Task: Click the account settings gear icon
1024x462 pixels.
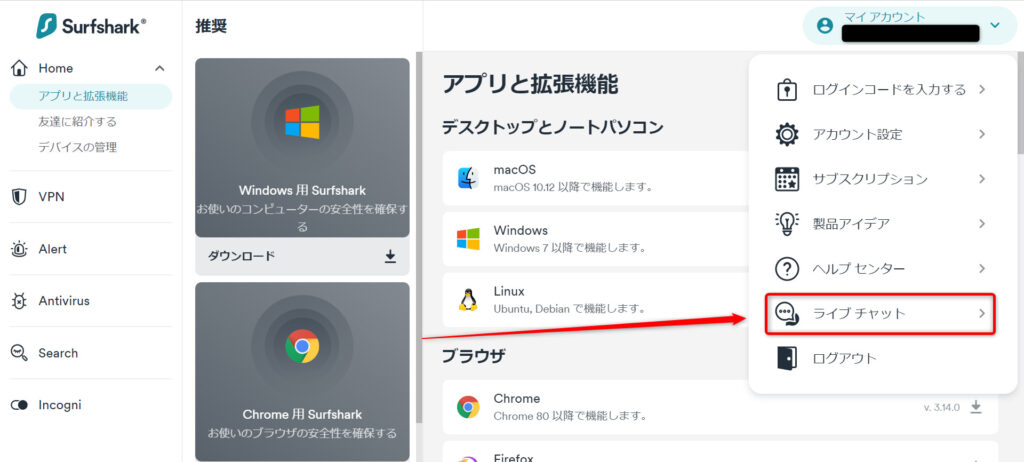Action: click(x=787, y=135)
